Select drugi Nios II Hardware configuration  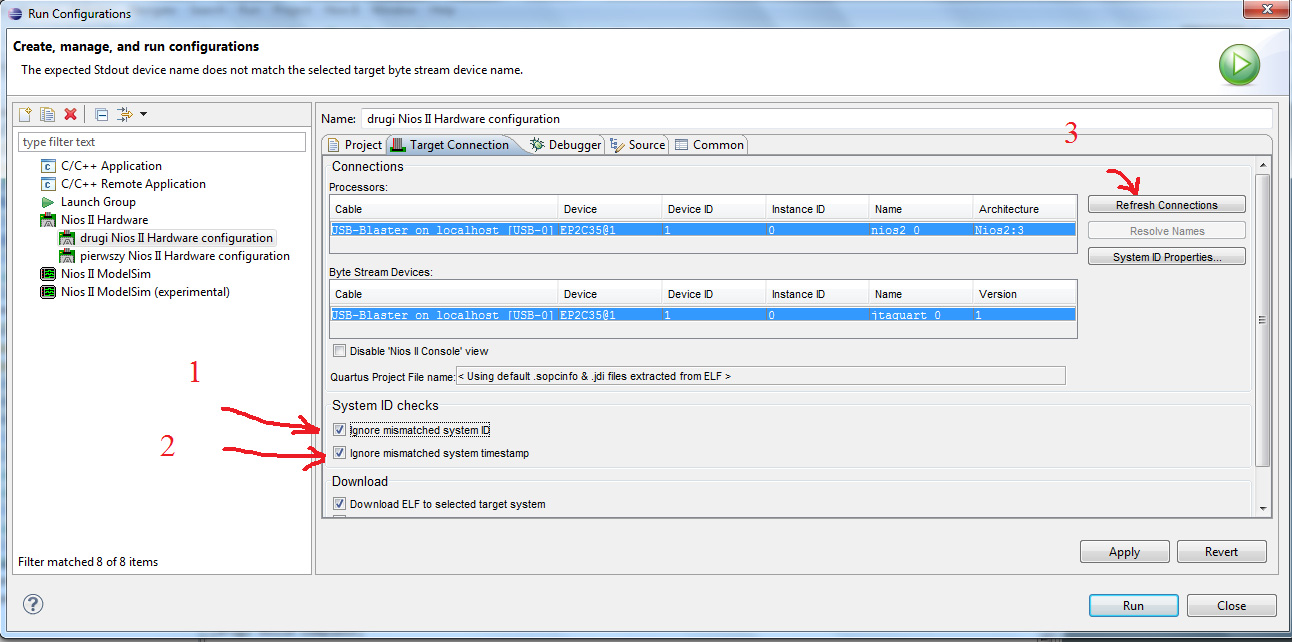pyautogui.click(x=176, y=238)
